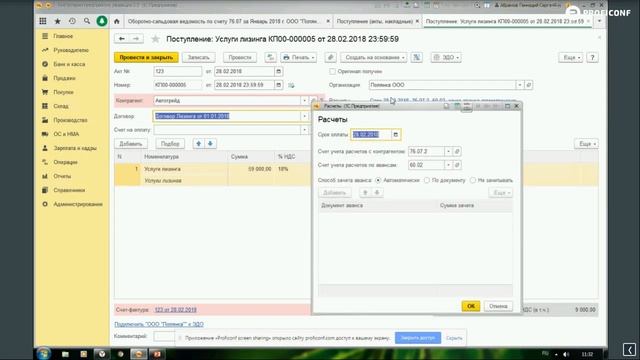
Task: Click the Подбор button above table
Action: [x=170, y=144]
